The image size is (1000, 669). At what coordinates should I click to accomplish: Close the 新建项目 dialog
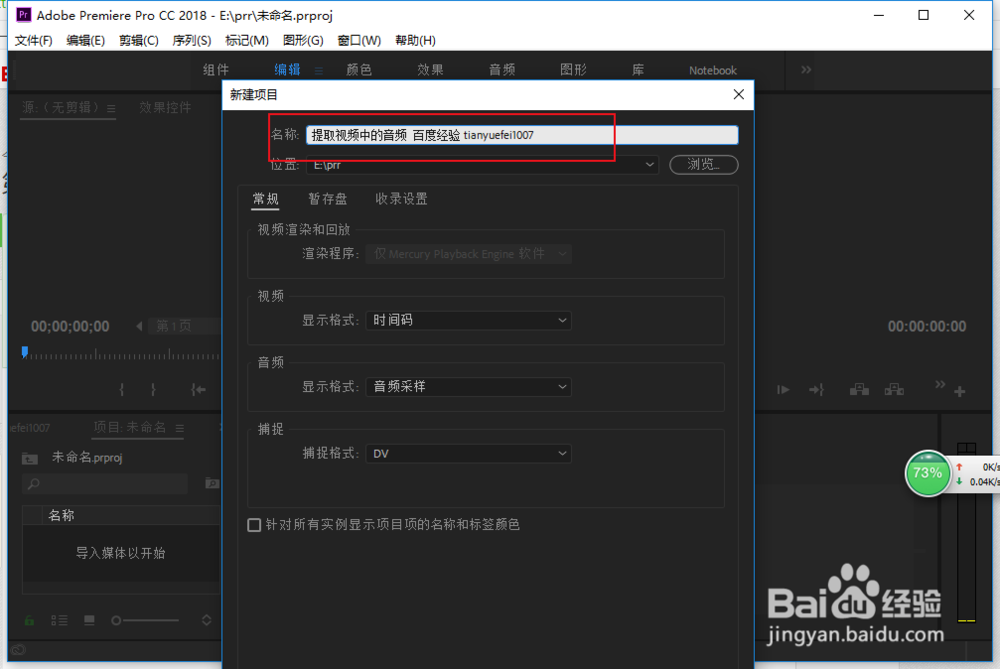739,94
